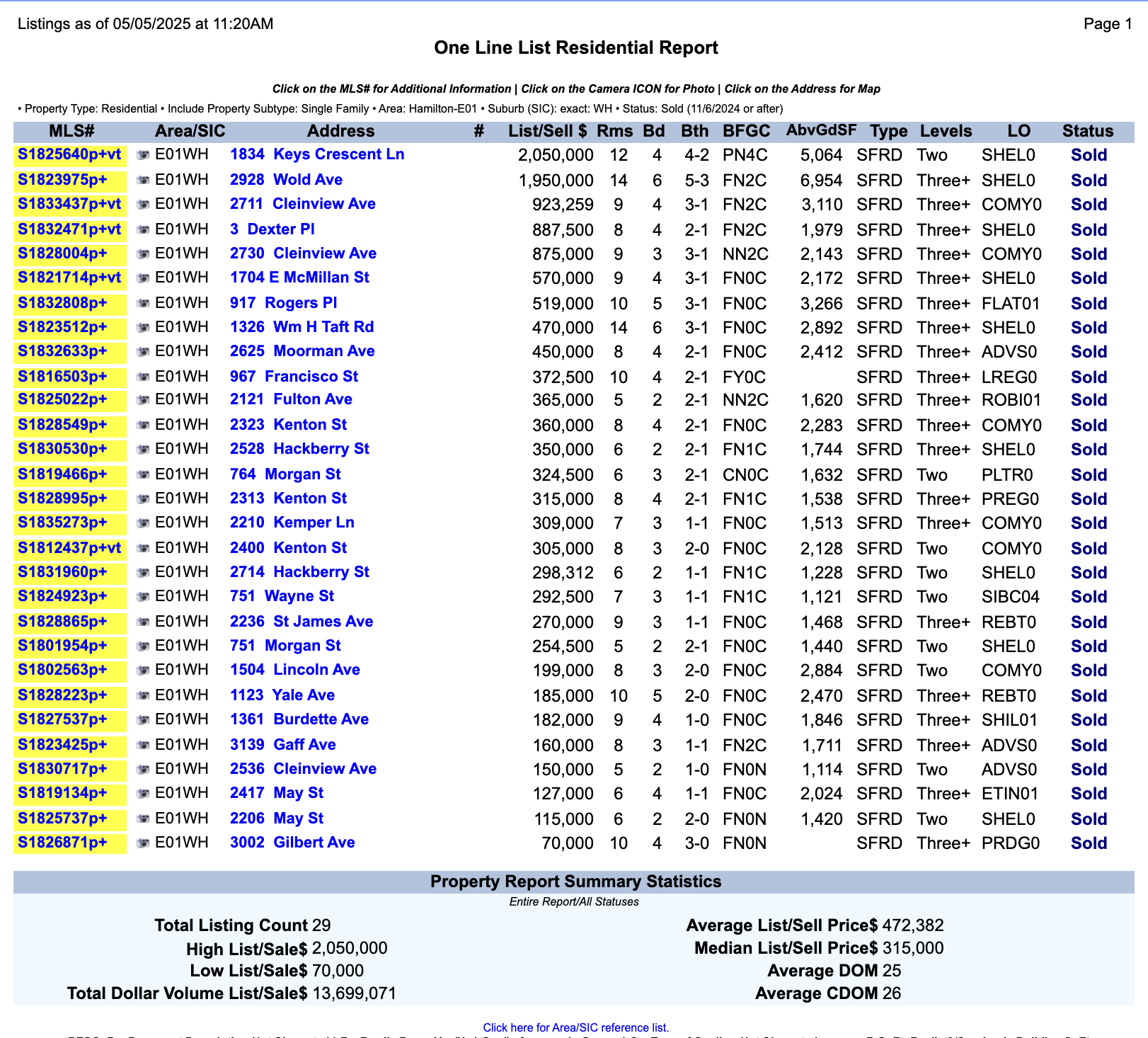Open camera icon for 917 Rogers Pl

[143, 304]
